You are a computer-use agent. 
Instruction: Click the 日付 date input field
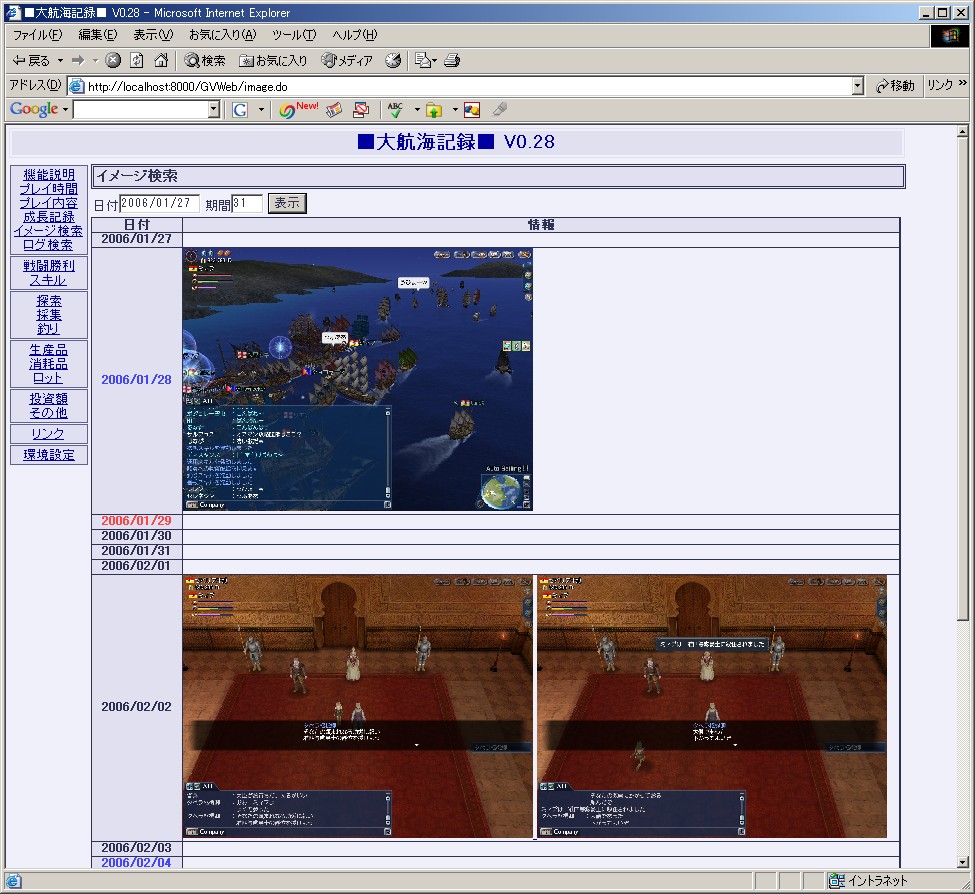click(159, 203)
